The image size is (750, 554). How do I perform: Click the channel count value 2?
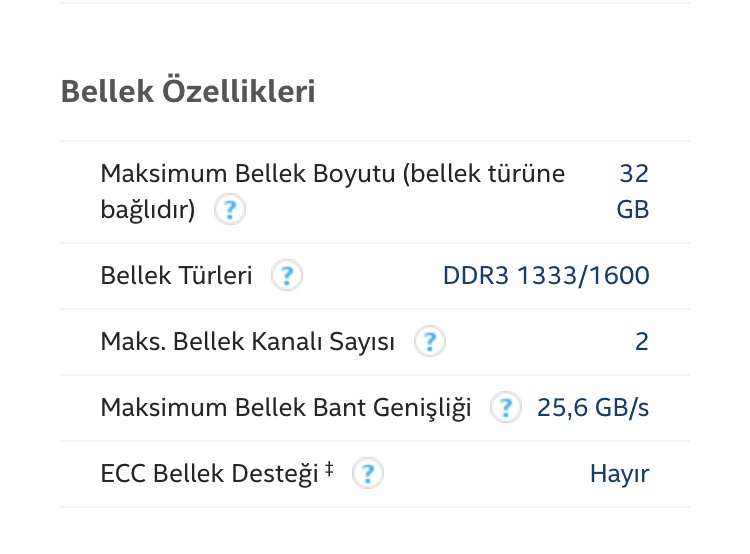(642, 342)
